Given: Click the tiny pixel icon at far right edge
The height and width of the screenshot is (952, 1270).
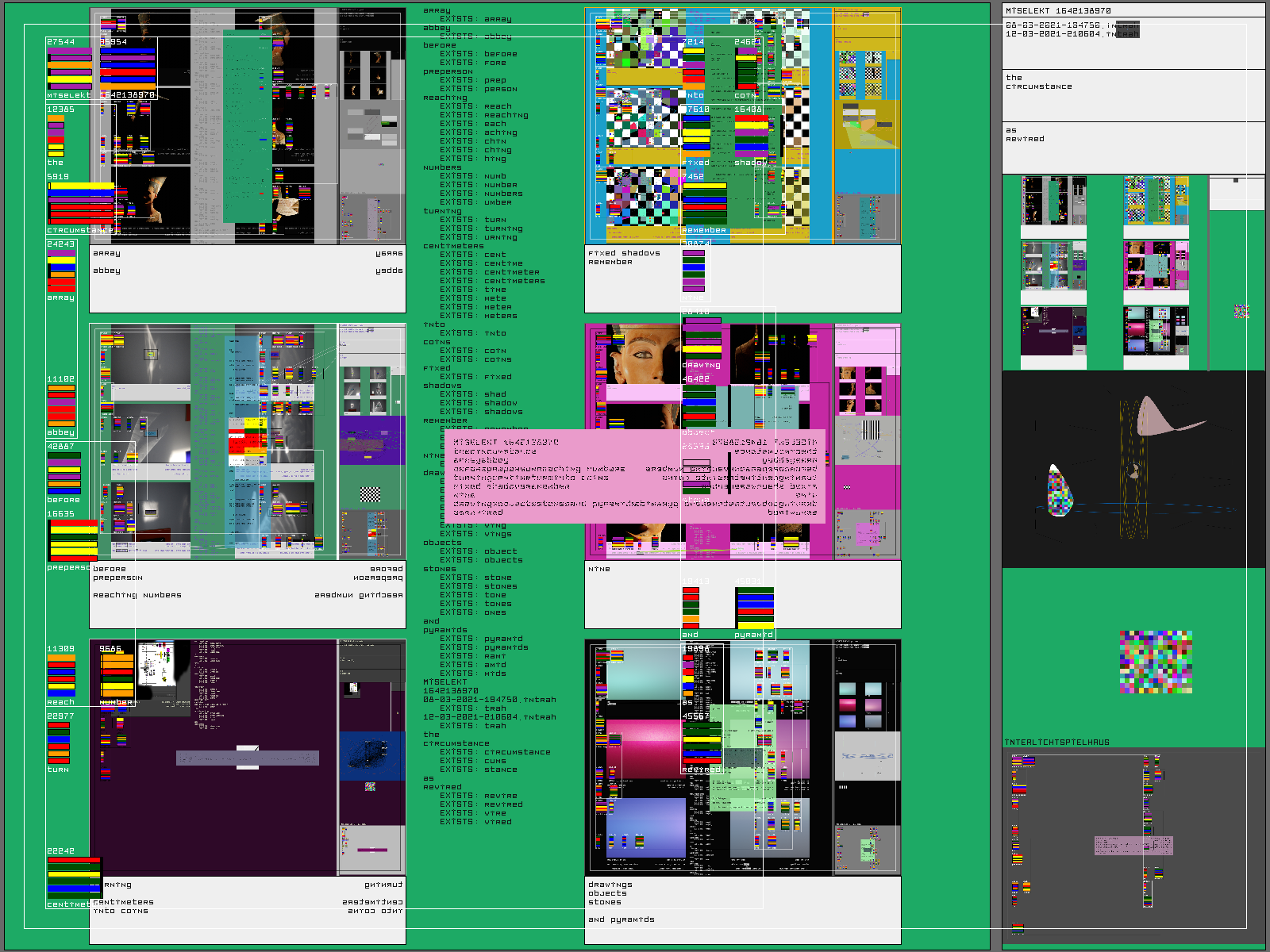Looking at the screenshot, I should click(x=1241, y=312).
